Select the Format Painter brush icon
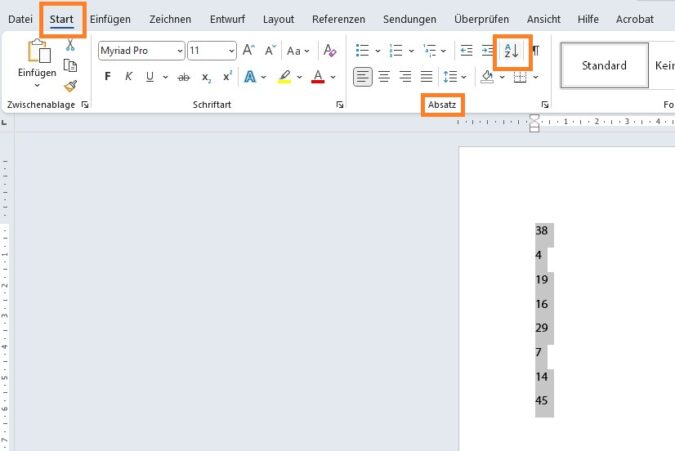The image size is (675, 451). (70, 86)
